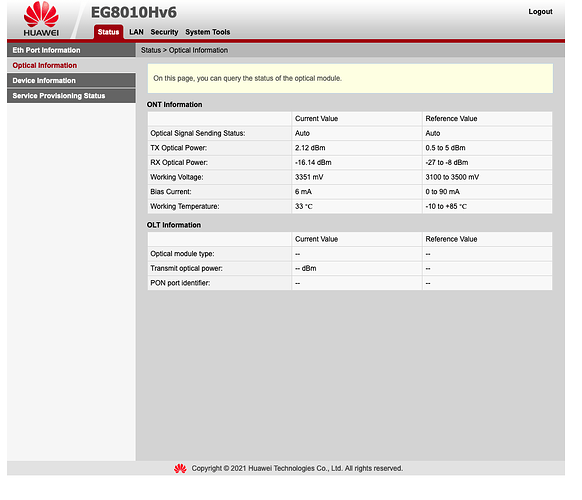
Task: Click the 3351 mV voltage value
Action: coord(309,177)
